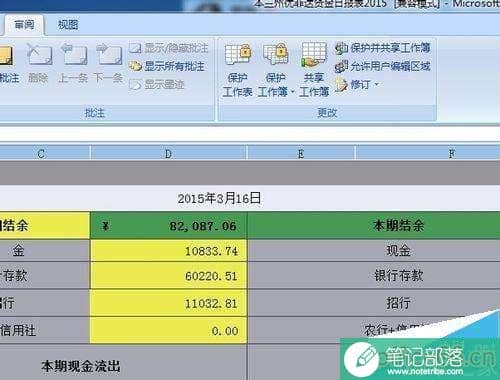This screenshot has width=500, height=380.
Task: Select the green 本期结余 header cell
Action: point(374,225)
